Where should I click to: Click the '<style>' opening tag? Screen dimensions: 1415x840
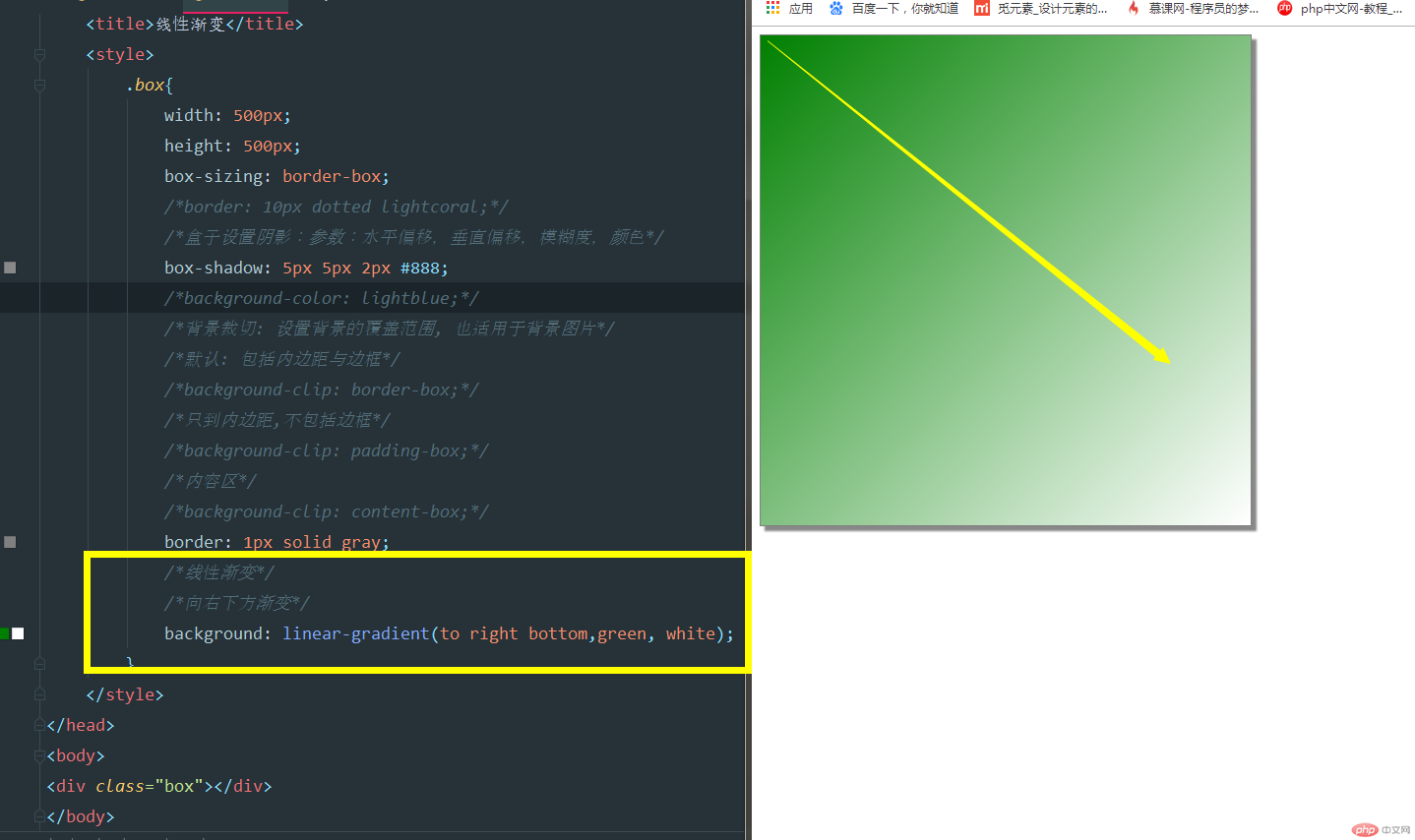(x=120, y=54)
